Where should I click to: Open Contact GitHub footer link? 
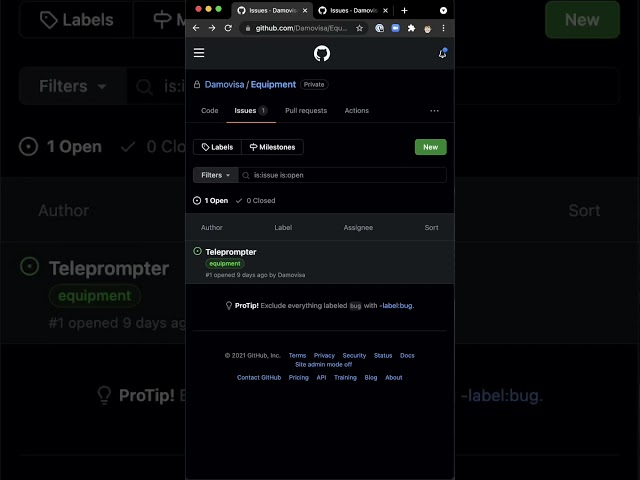tap(259, 378)
